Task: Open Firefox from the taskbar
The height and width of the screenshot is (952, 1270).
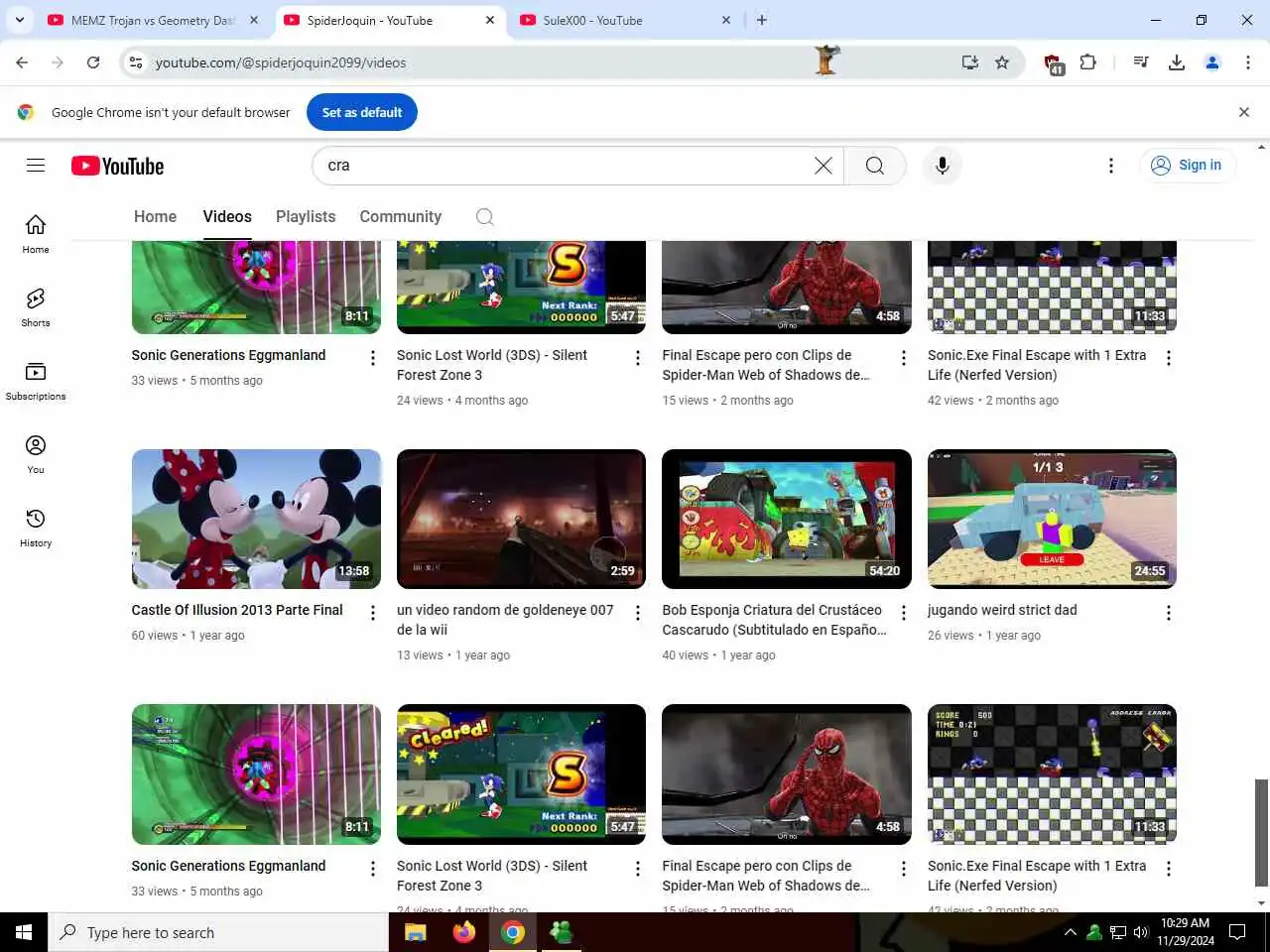Action: [x=464, y=932]
